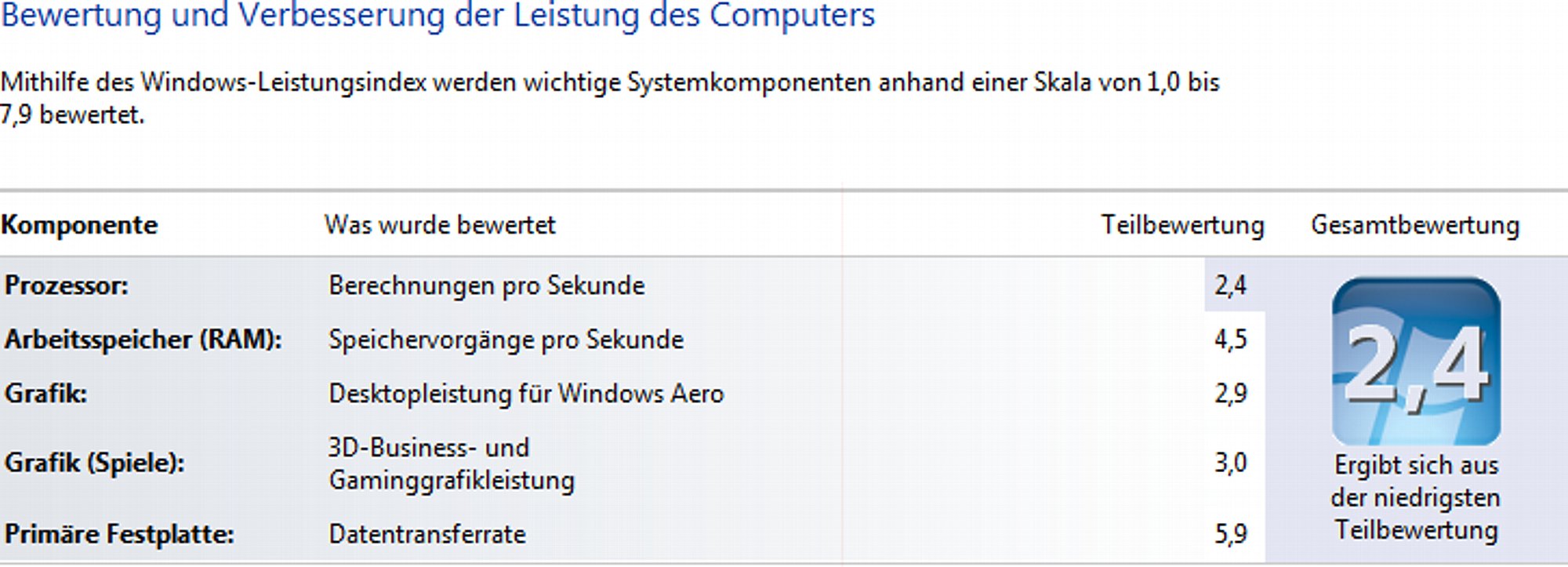
Task: Click the Was wurde bewertet column header
Action: pyautogui.click(x=440, y=225)
